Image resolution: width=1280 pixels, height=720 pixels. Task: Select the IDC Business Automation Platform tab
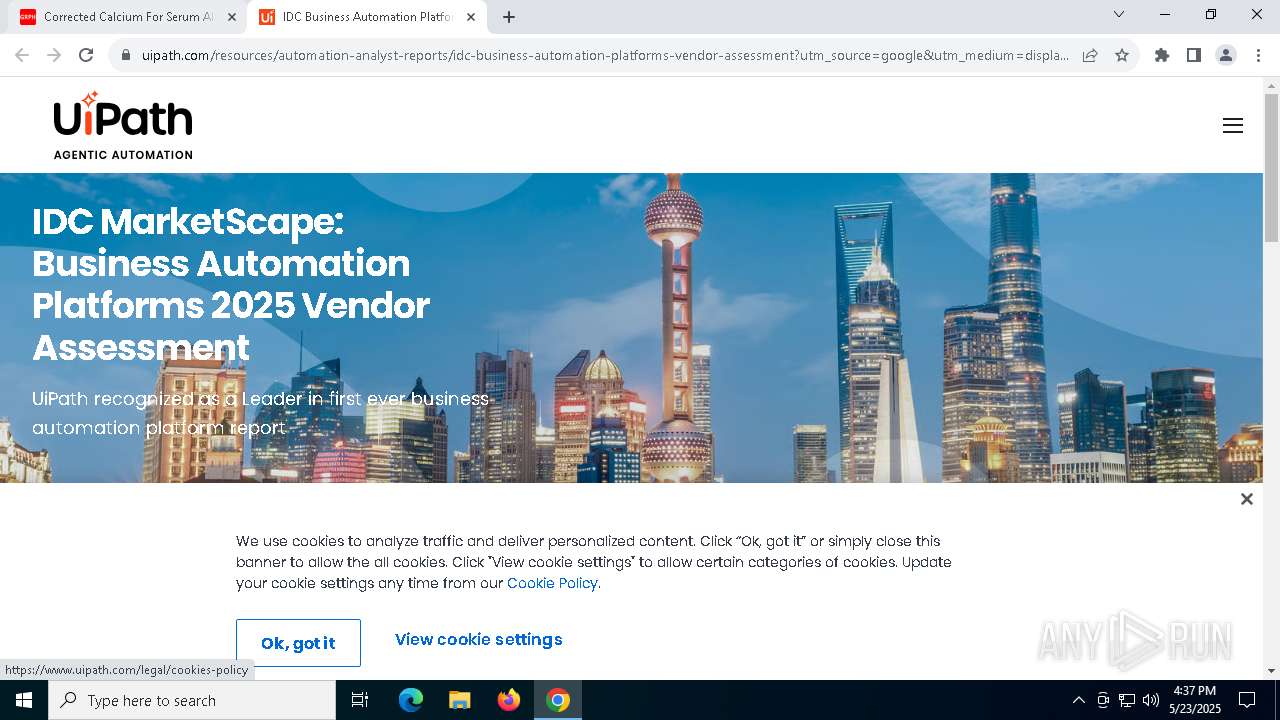click(366, 17)
